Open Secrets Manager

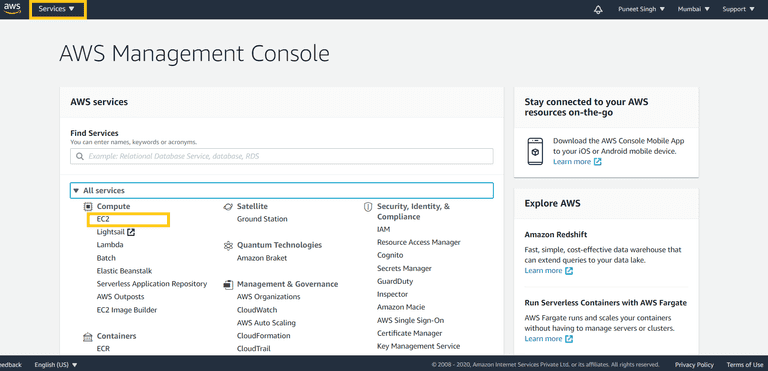[404, 269]
